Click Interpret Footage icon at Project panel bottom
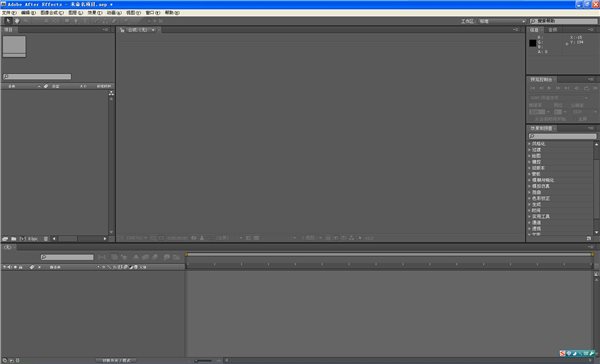This screenshot has width=600, height=364. 5,239
